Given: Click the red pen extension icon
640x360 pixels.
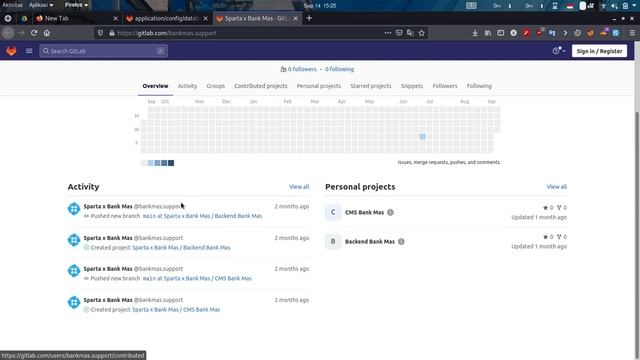Looking at the screenshot, I should click(526, 33).
